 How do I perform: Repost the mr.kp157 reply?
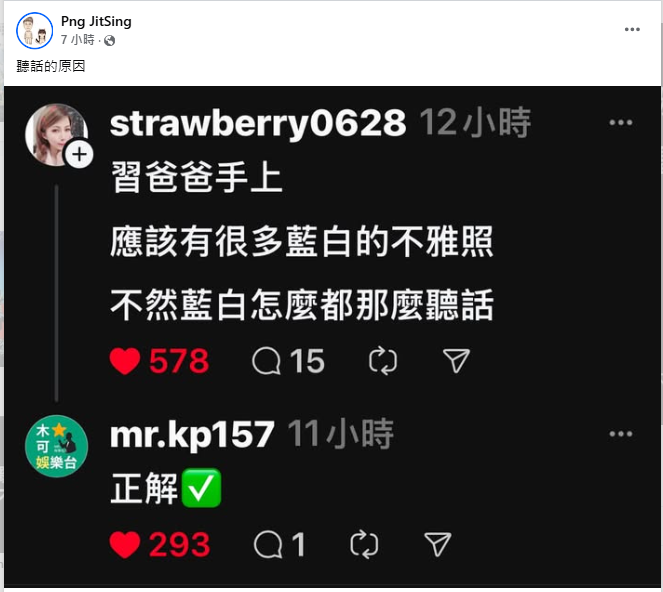[x=364, y=545]
